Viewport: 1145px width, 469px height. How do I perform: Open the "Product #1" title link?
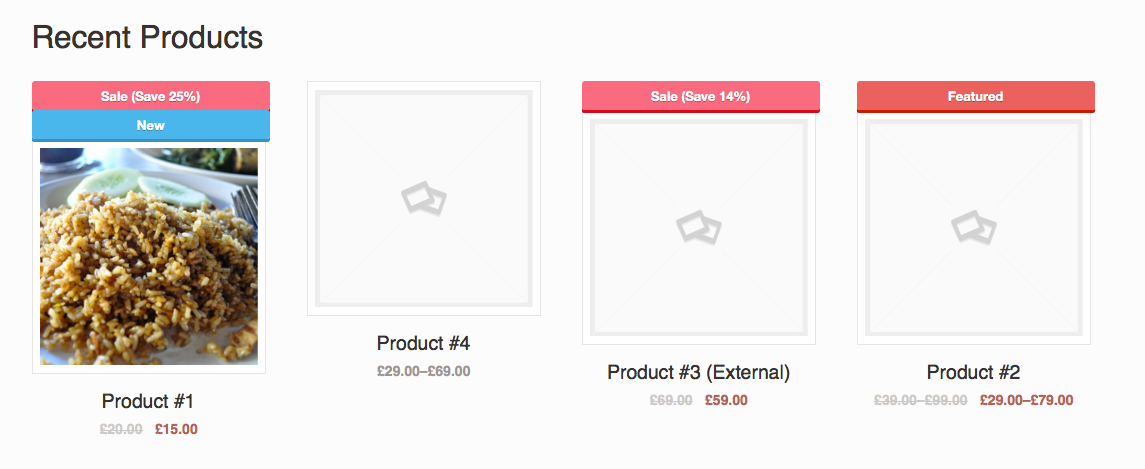(148, 401)
